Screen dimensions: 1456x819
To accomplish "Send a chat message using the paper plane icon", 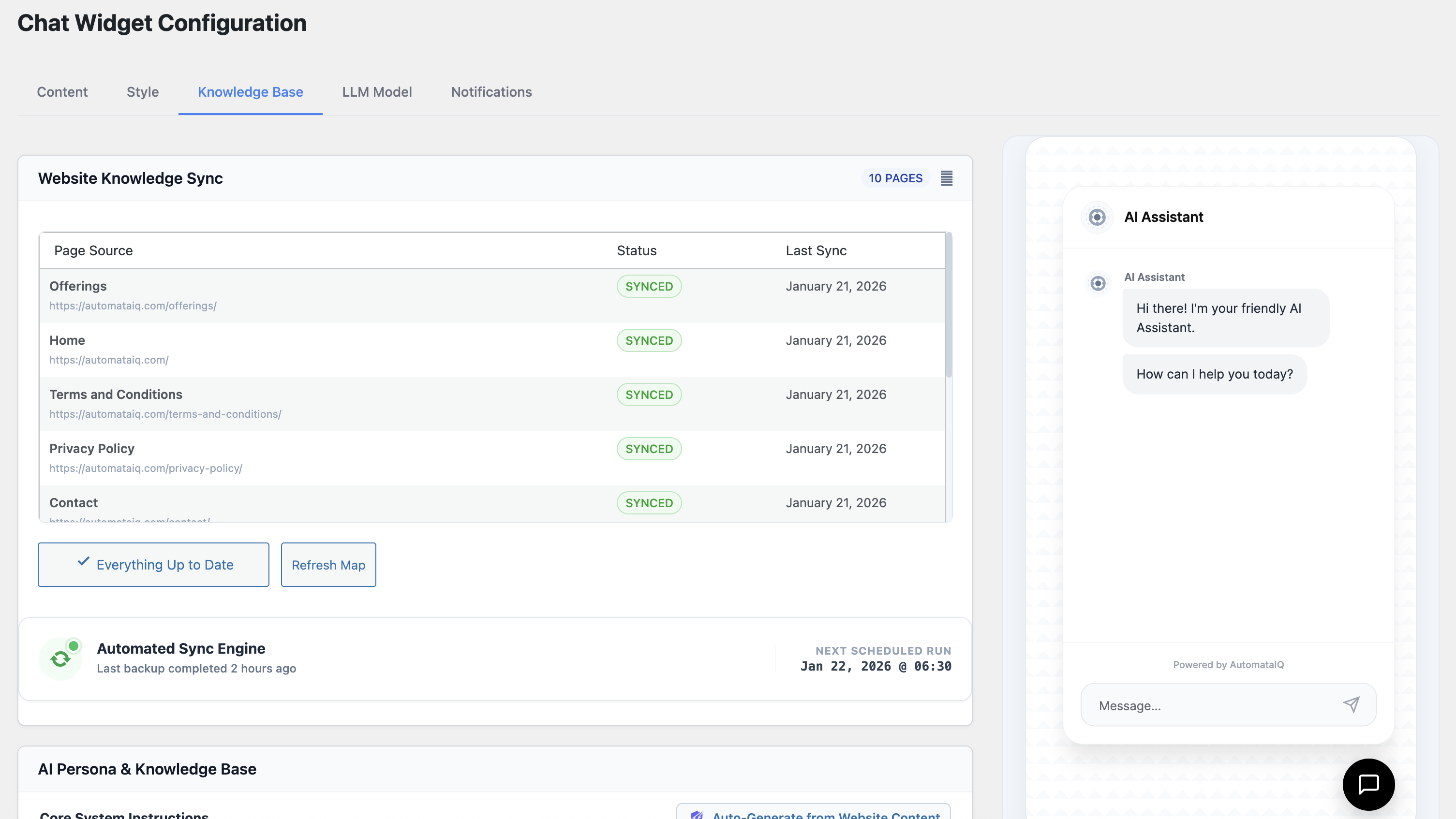I will (1351, 704).
